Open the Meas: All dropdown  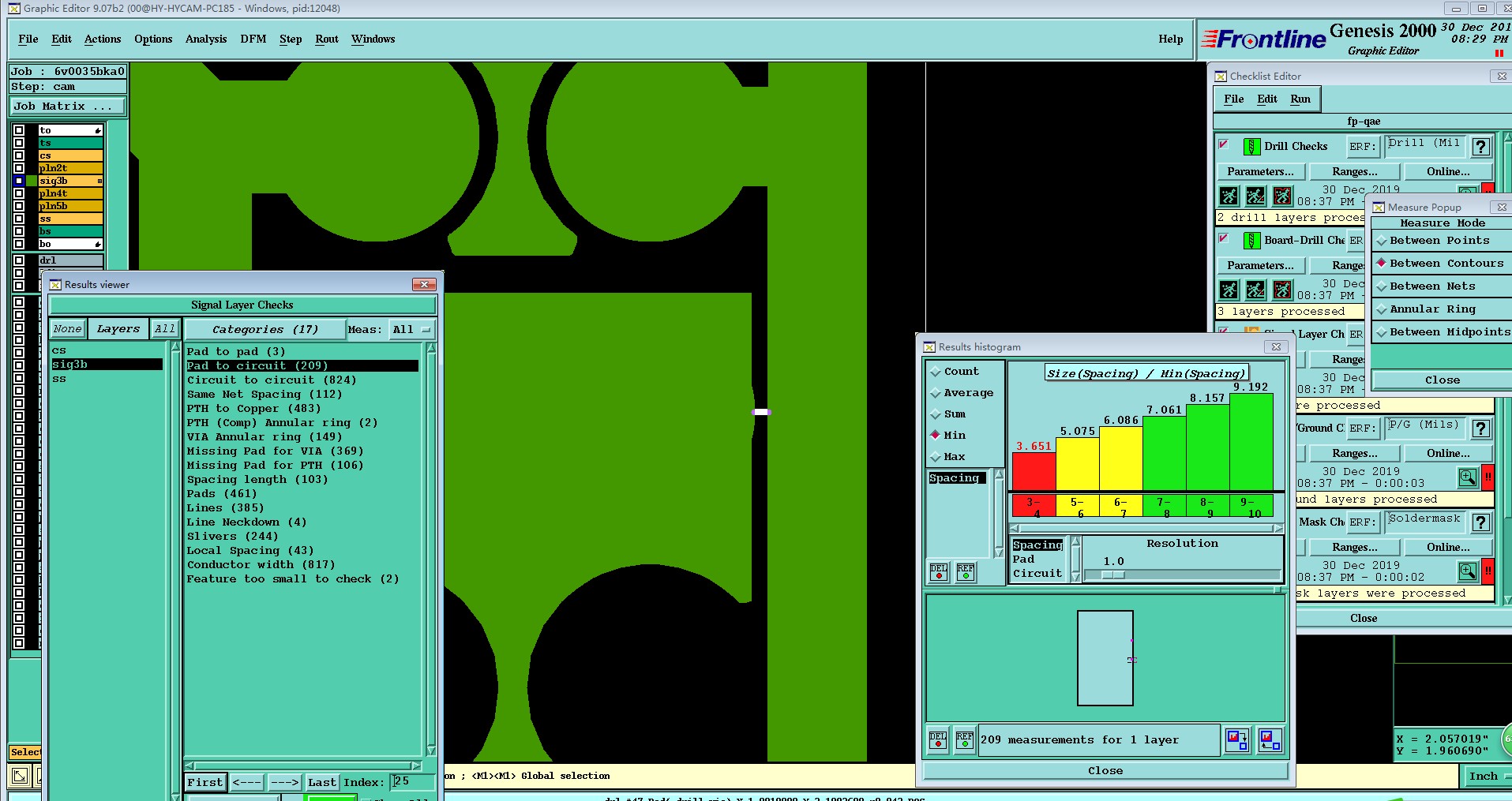[x=411, y=330]
